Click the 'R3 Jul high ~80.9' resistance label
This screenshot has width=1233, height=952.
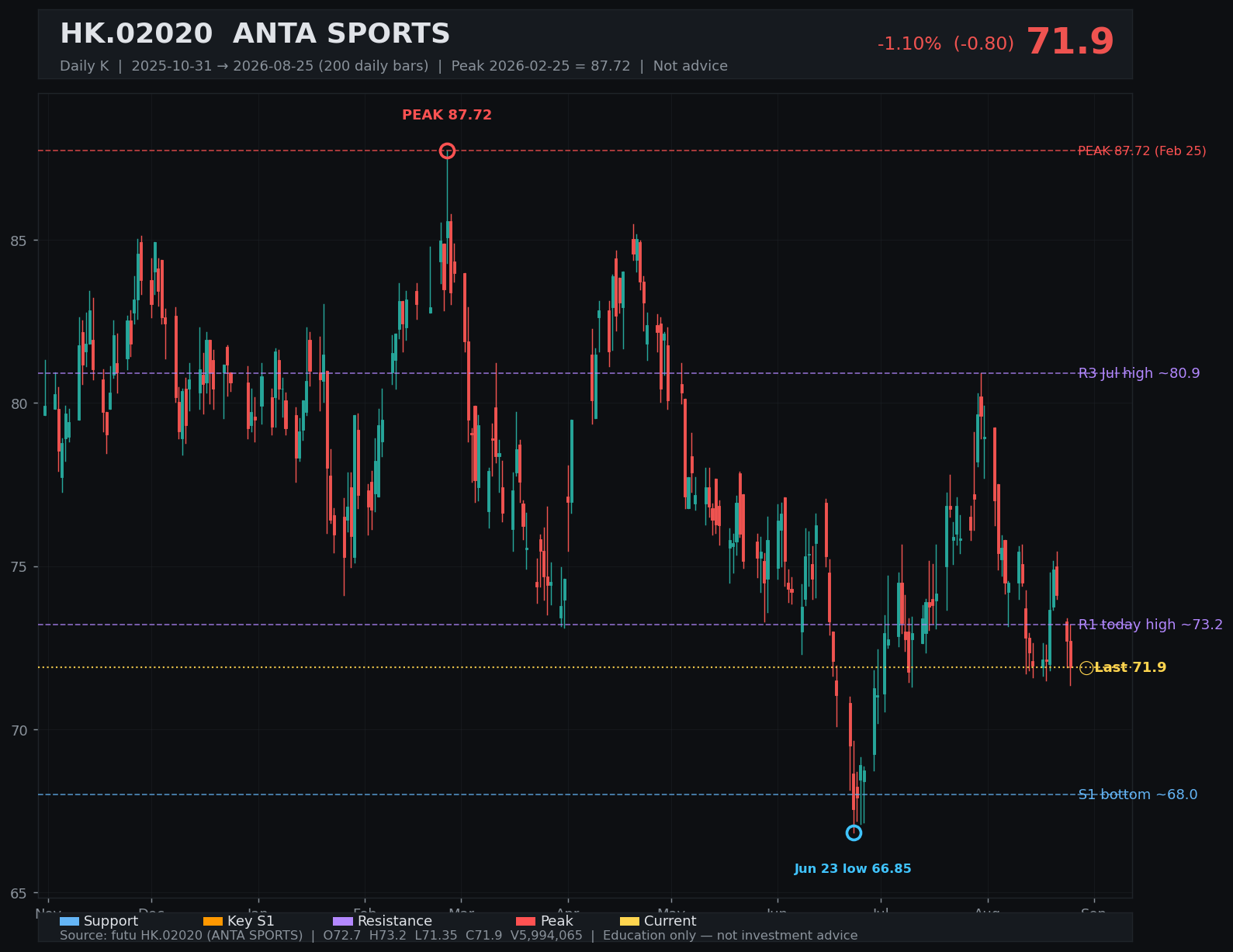tap(1139, 373)
